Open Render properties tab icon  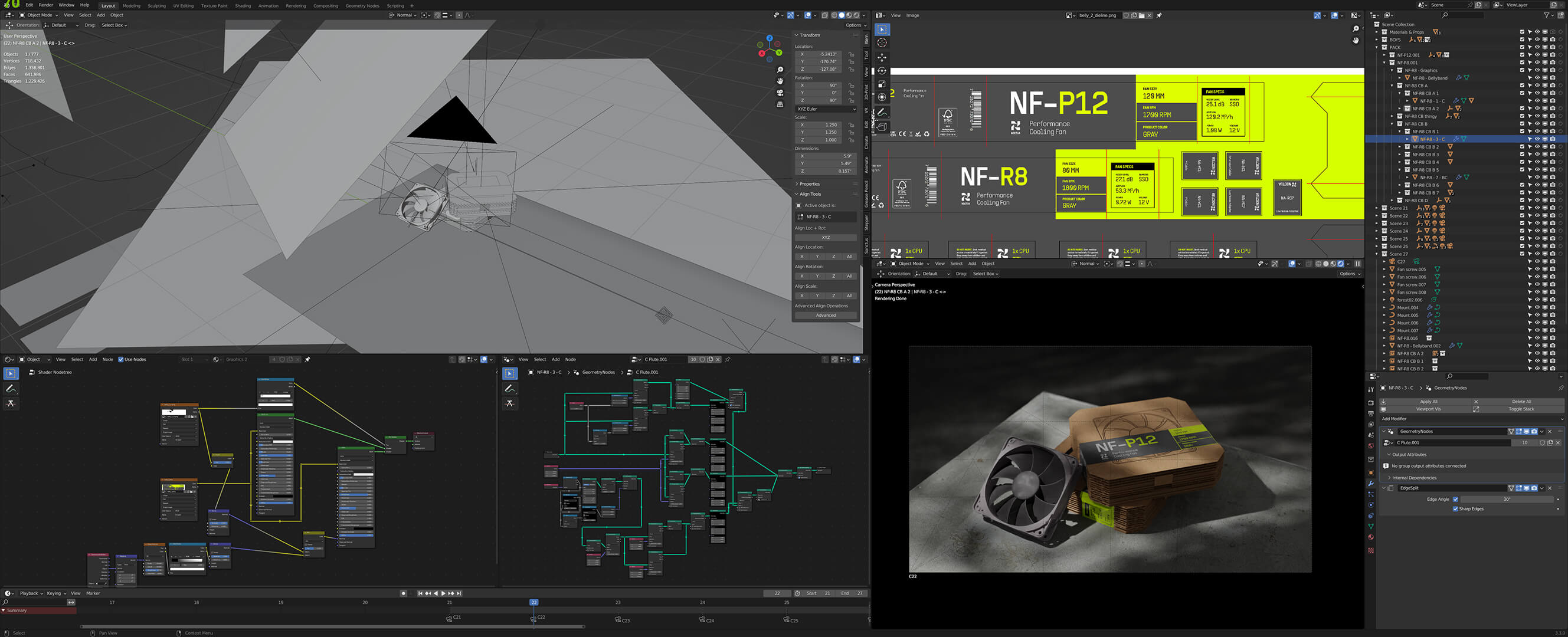click(1371, 403)
